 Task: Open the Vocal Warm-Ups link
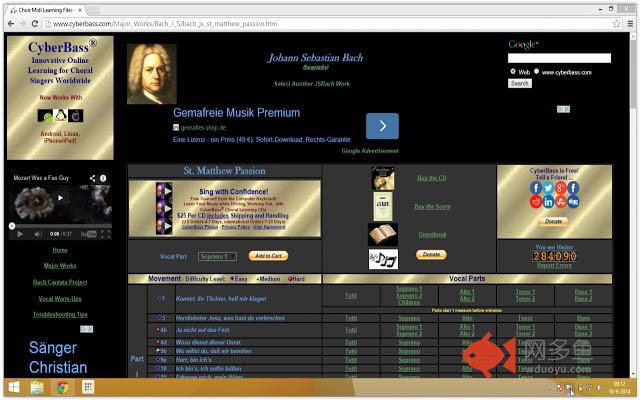tap(60, 298)
